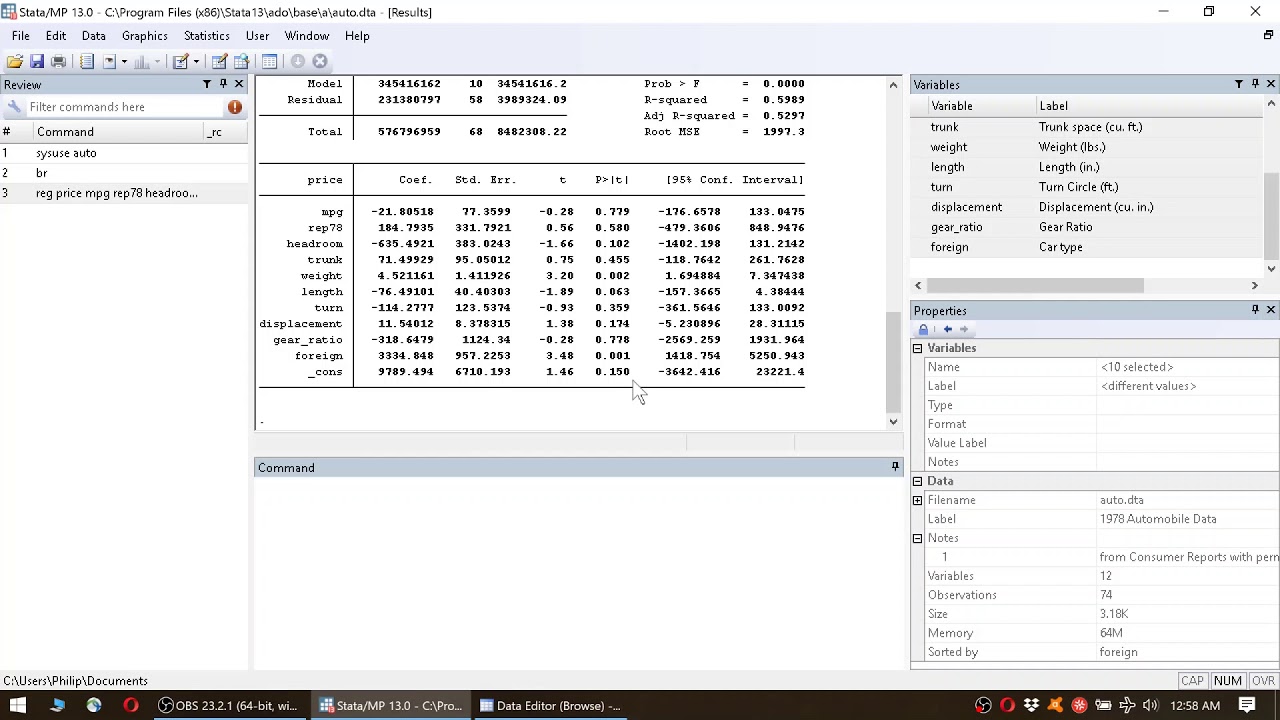Click the Windows Start button
This screenshot has height=720, width=1280.
click(x=18, y=706)
